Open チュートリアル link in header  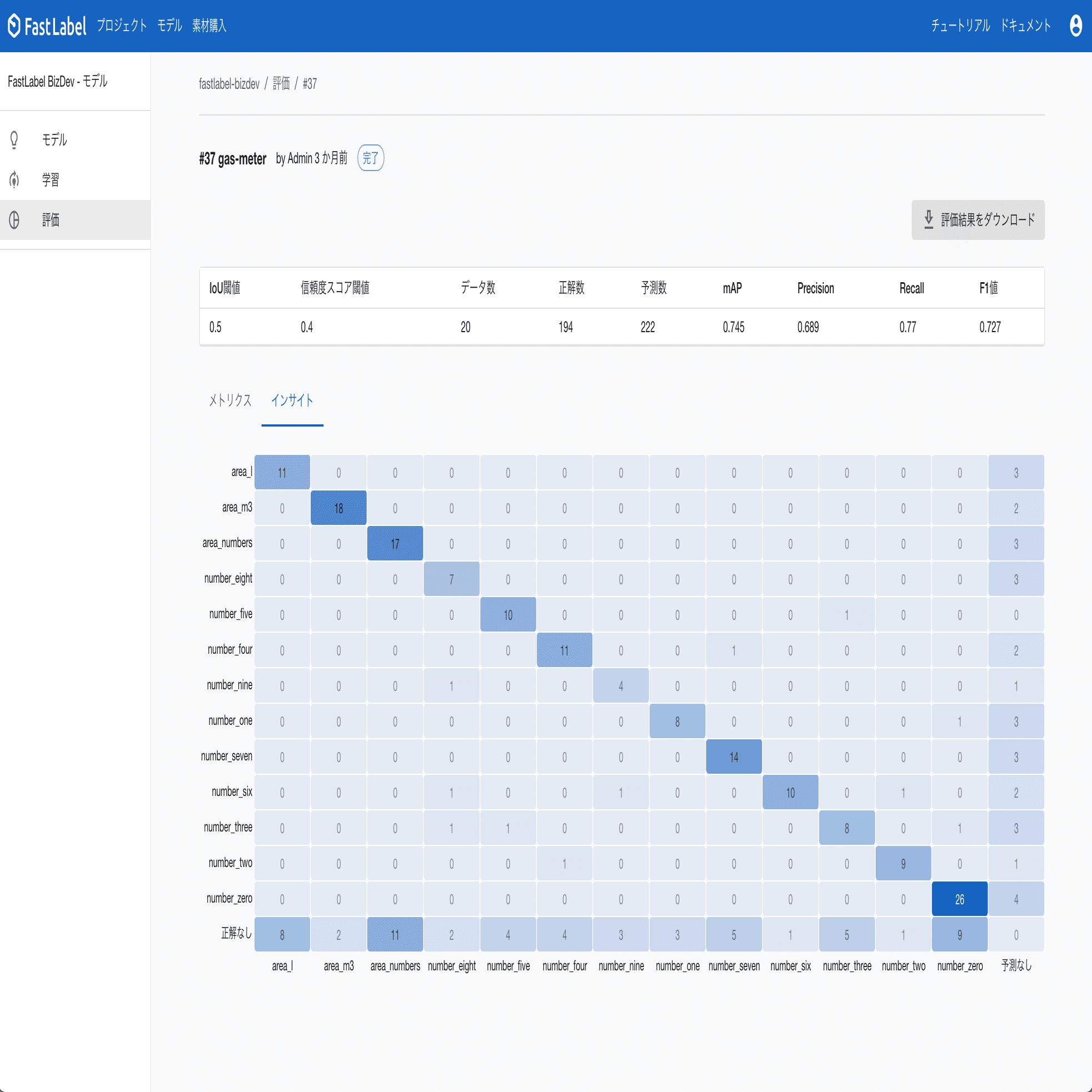960,26
